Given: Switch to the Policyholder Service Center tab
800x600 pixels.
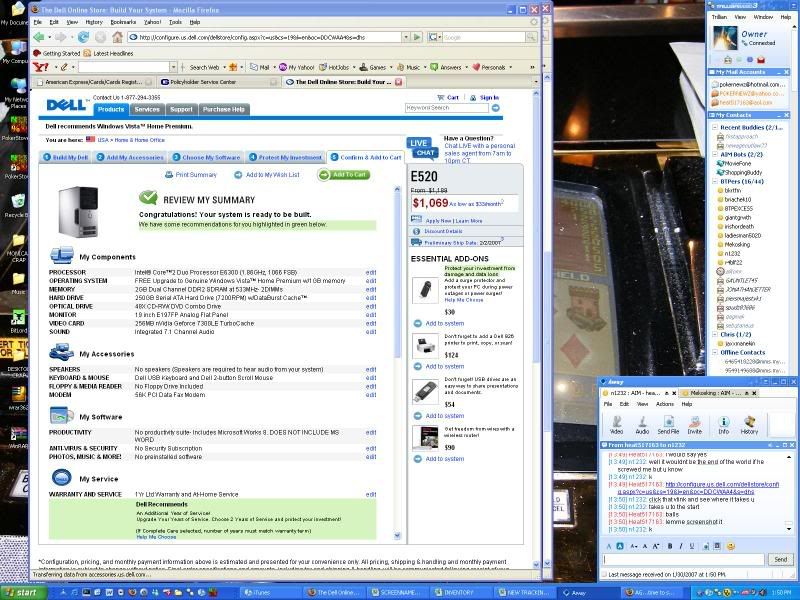Looking at the screenshot, I should point(219,82).
